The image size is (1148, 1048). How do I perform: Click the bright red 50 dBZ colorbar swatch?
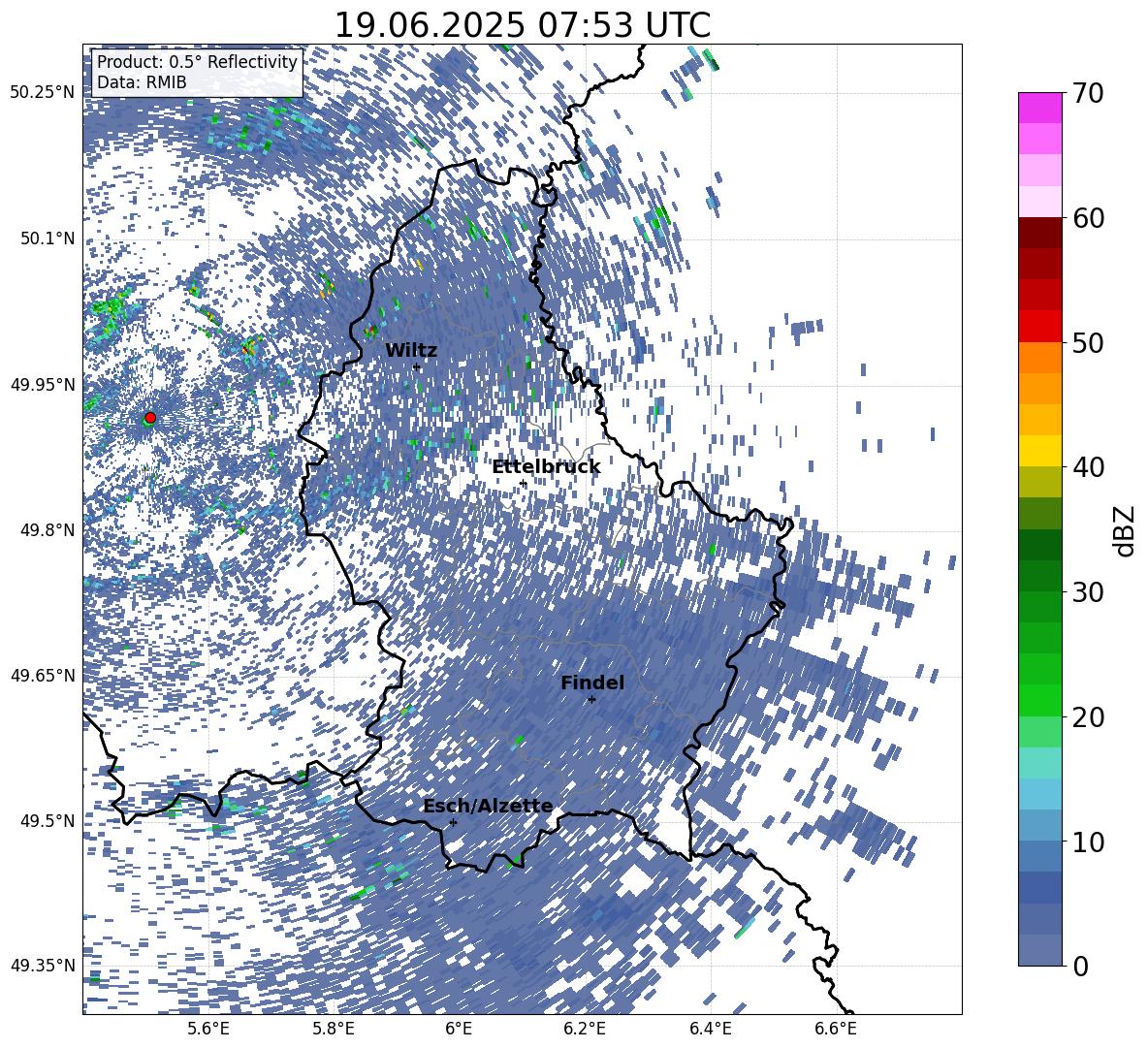point(1039,327)
